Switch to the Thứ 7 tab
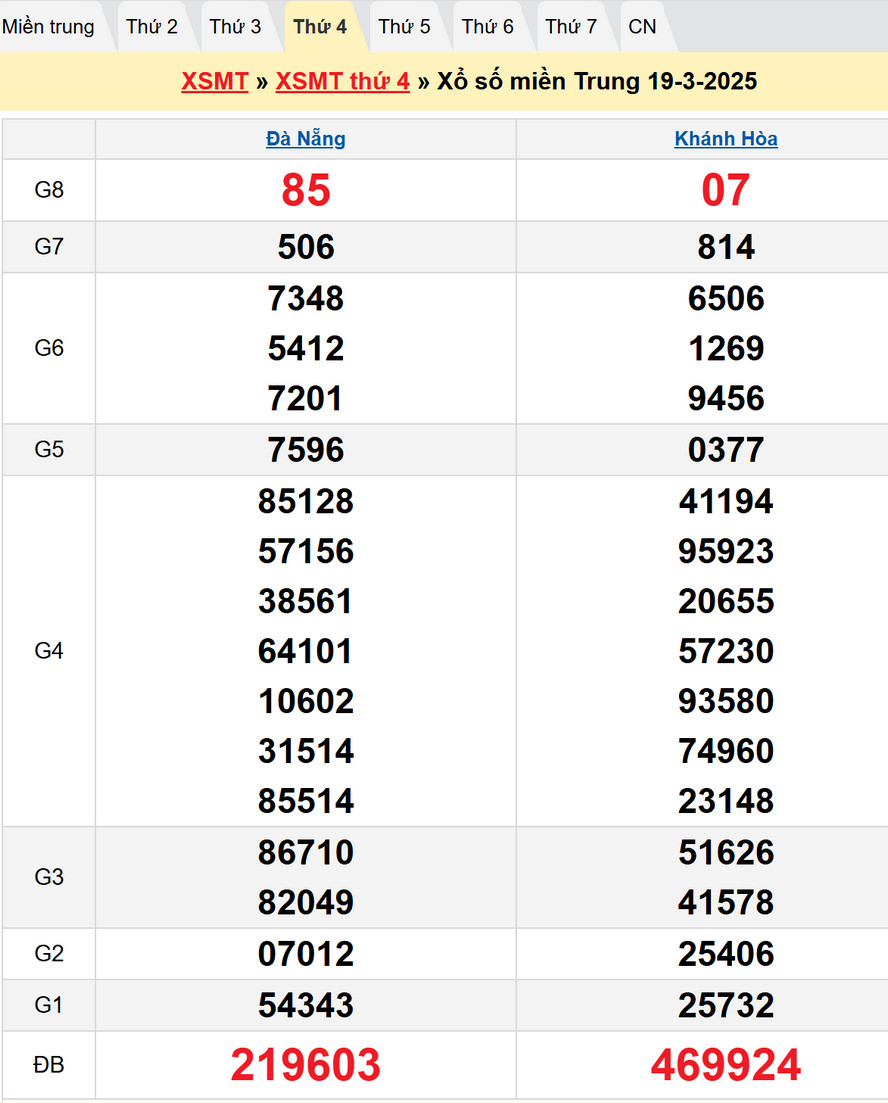Screen dimensions: 888x1103 click(571, 27)
